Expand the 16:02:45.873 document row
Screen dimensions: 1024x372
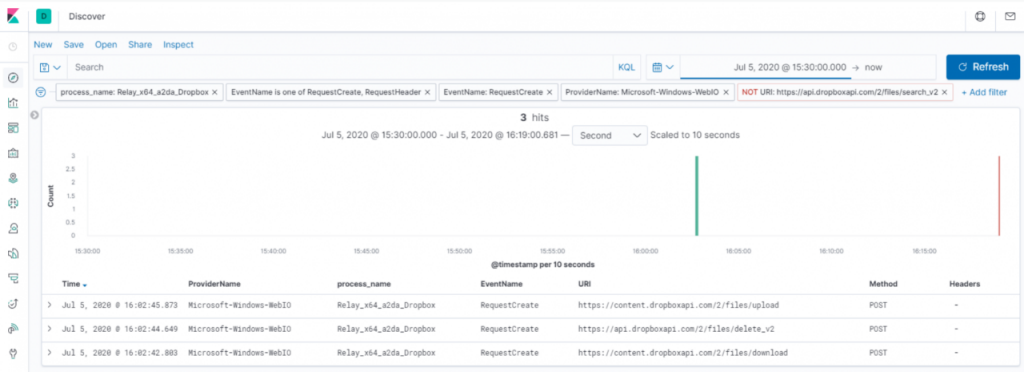[50, 305]
